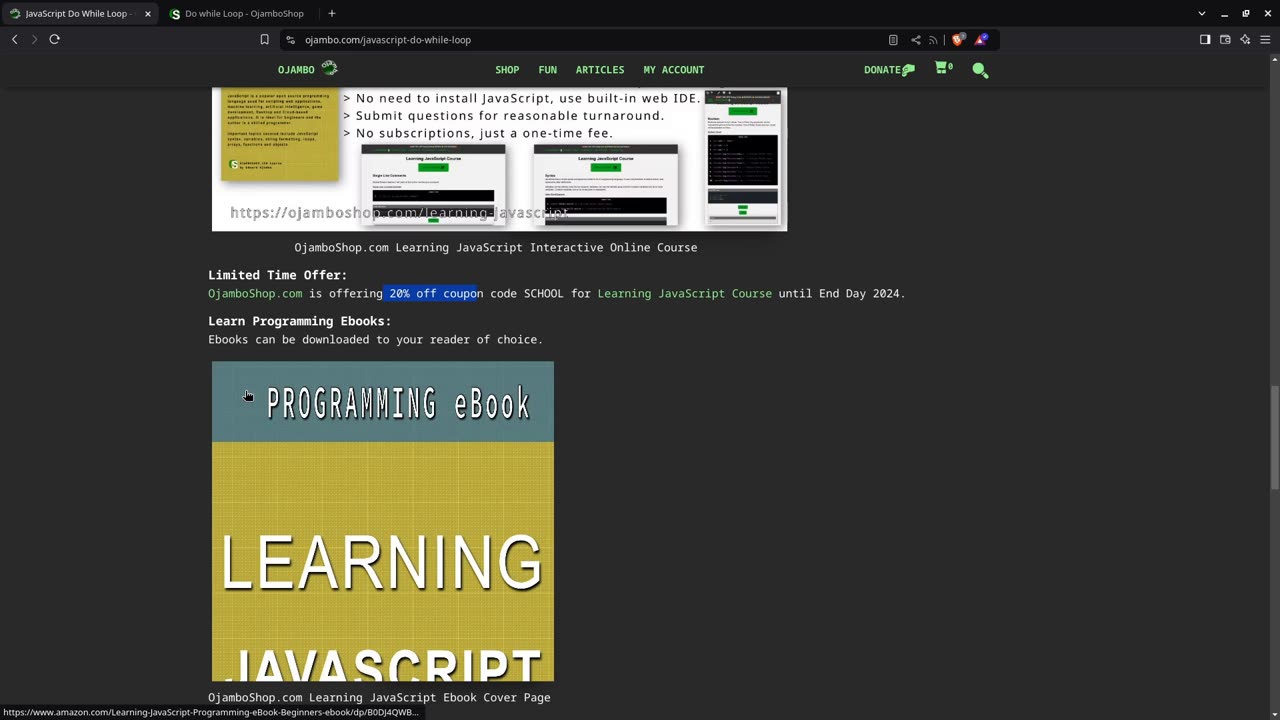Screen dimensions: 1280x720
Task: Click the OJAMBO site title
Action: point(296,70)
